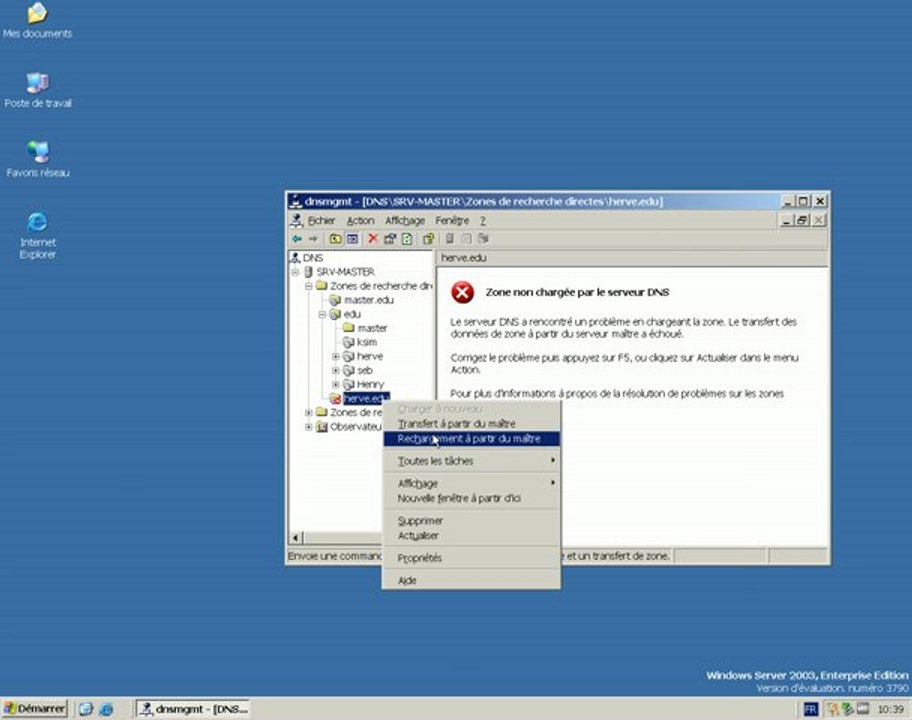Click the show desktop quick launch icon

(x=86, y=709)
